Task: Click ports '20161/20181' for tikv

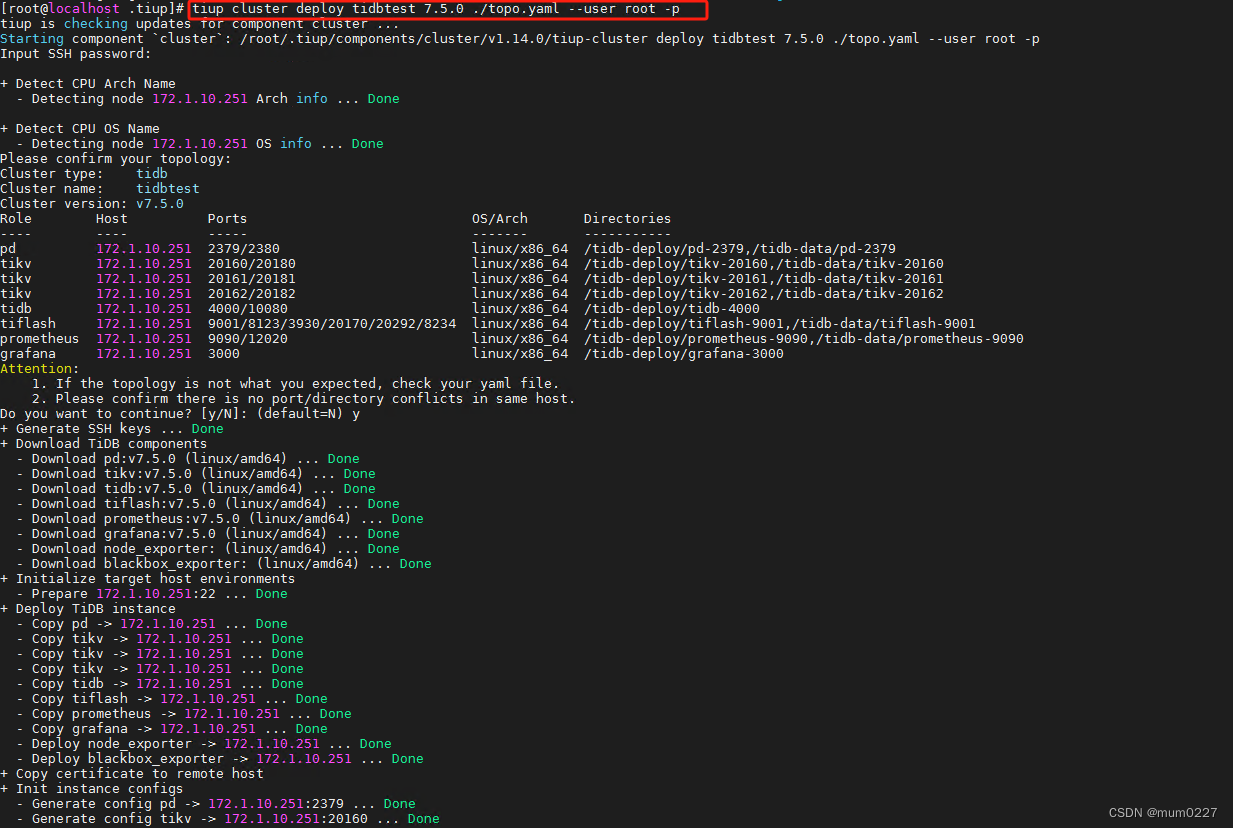Action: 252,279
